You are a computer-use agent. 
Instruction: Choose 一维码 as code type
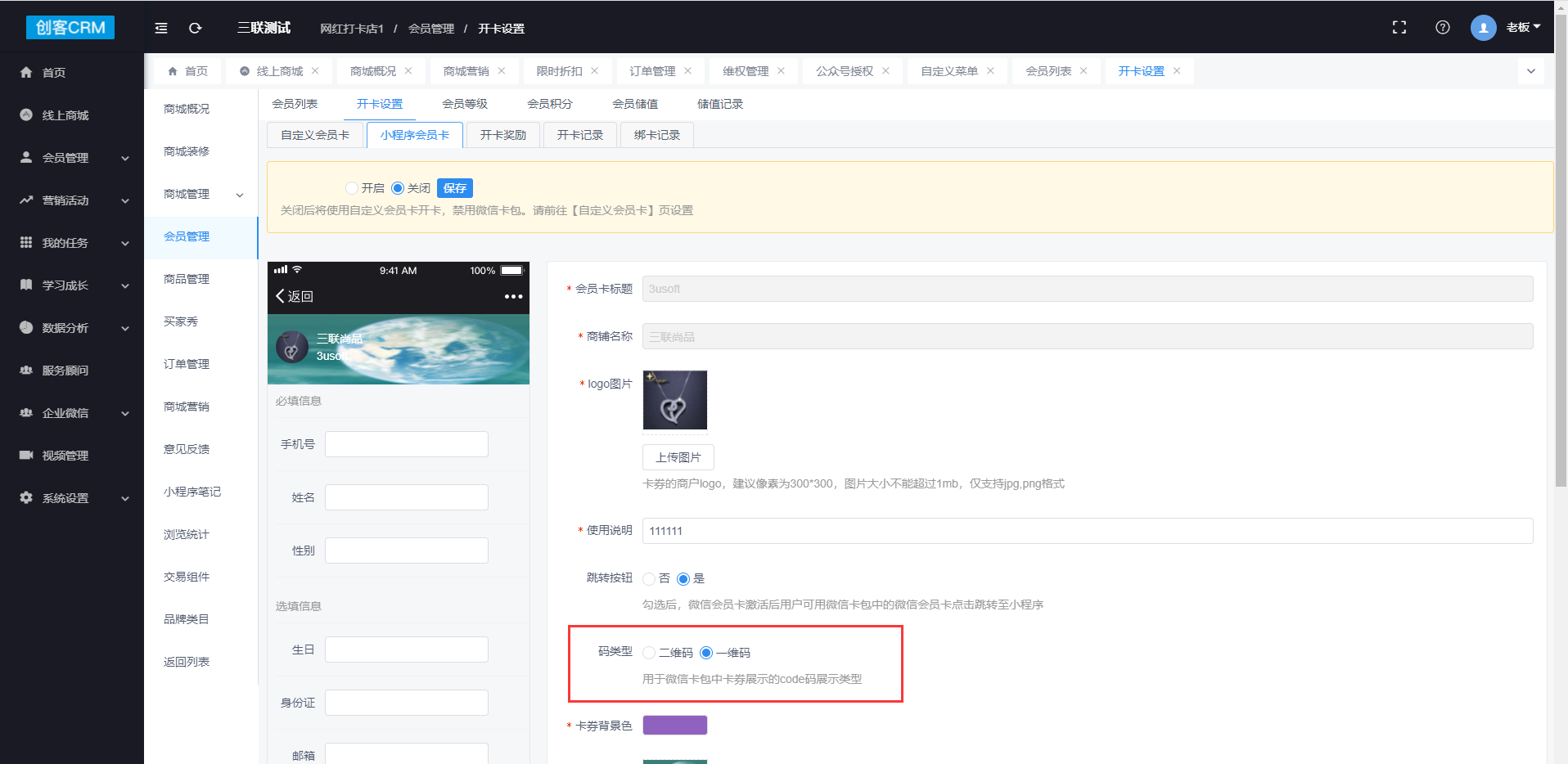coord(706,653)
